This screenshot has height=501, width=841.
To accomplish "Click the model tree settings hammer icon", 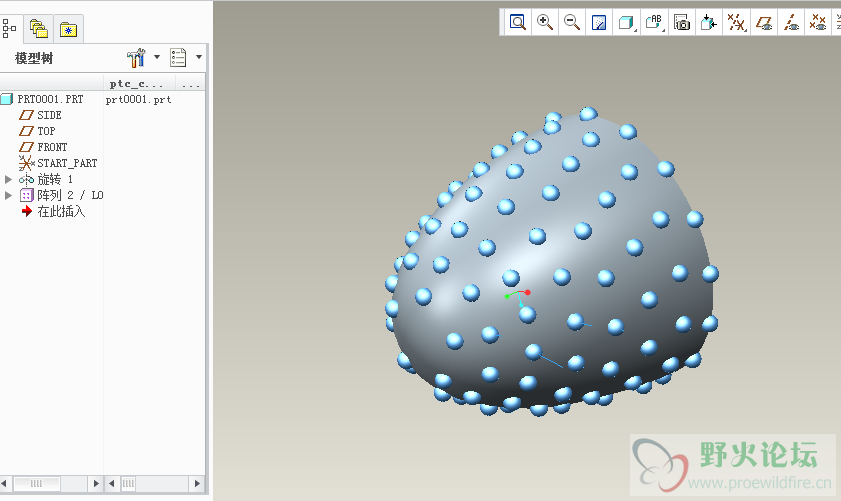I will pos(136,57).
